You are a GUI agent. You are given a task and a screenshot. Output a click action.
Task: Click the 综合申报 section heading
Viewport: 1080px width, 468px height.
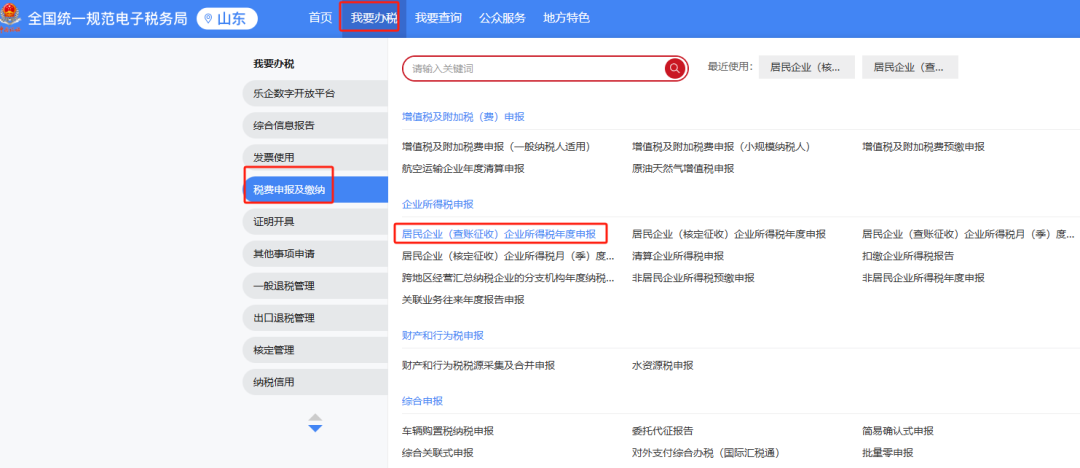point(422,401)
